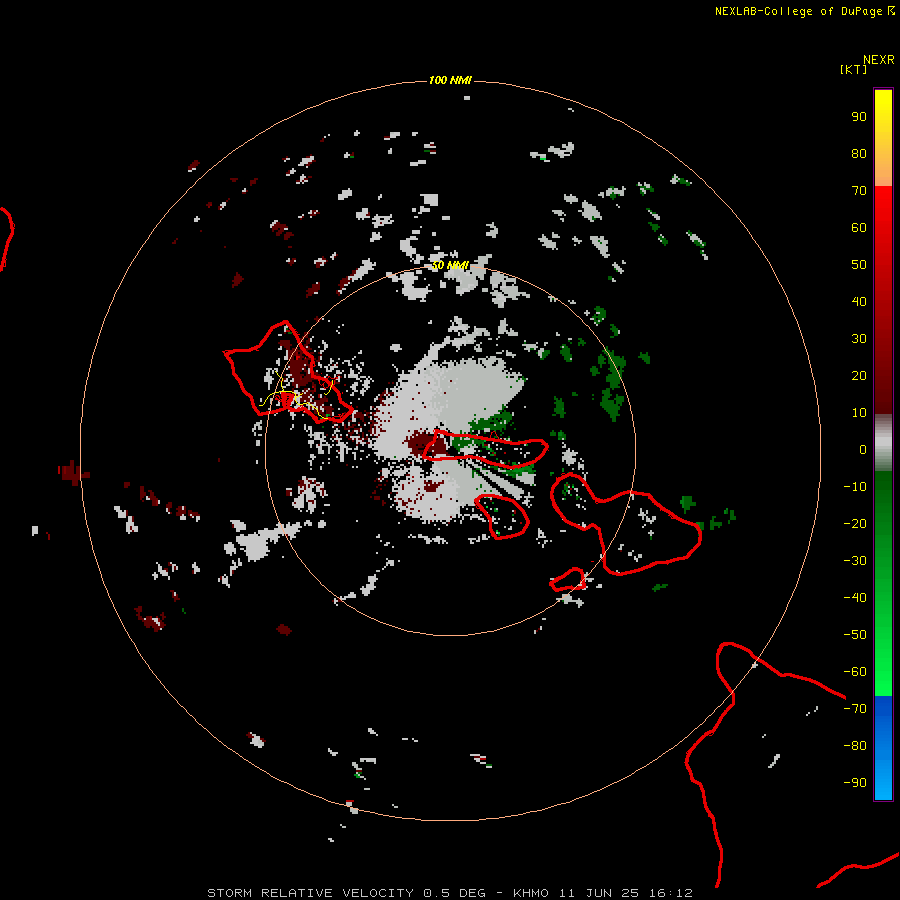The width and height of the screenshot is (900, 900).
Task: Click the NEXLAB-College of DuPage label
Action: tap(804, 11)
